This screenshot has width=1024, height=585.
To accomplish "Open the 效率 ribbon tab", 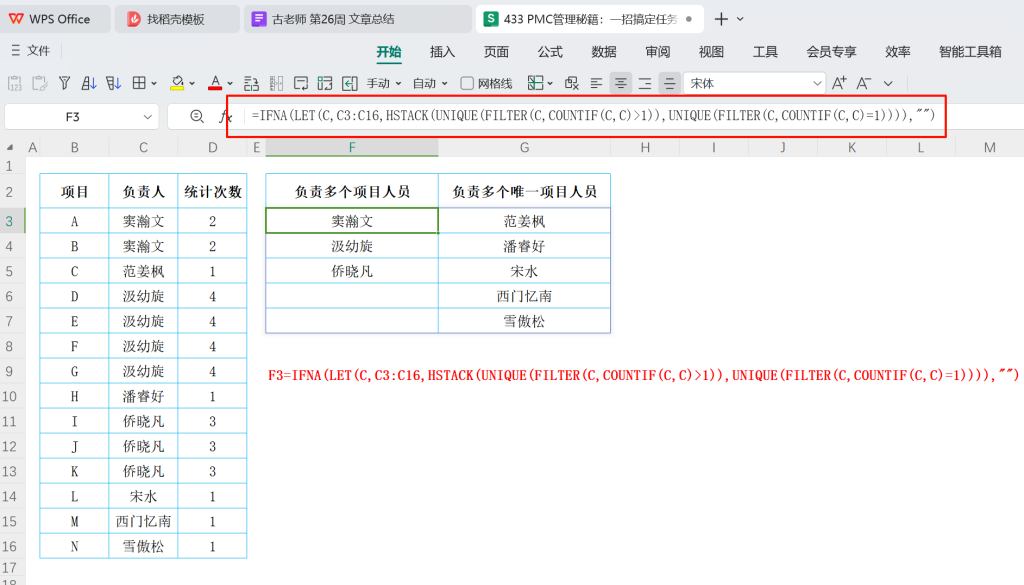I will tap(897, 52).
